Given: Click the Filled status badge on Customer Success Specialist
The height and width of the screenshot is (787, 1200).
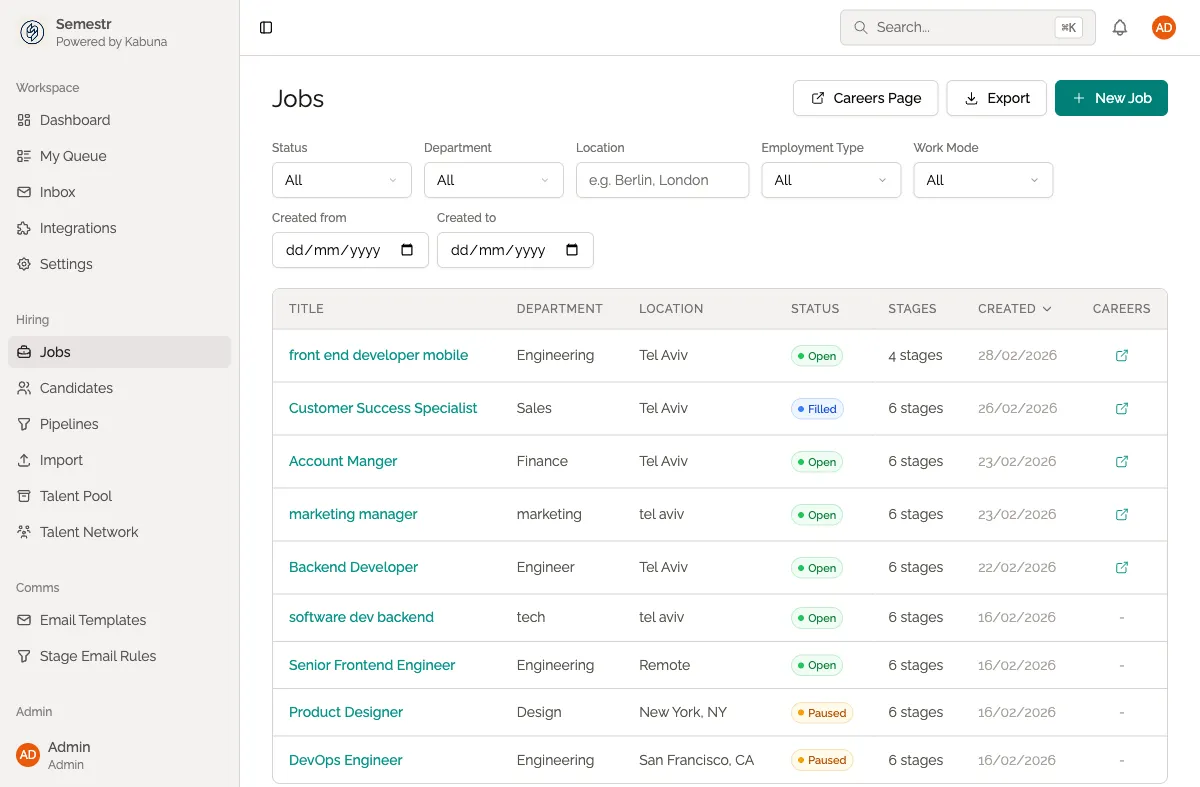Looking at the screenshot, I should tap(817, 408).
